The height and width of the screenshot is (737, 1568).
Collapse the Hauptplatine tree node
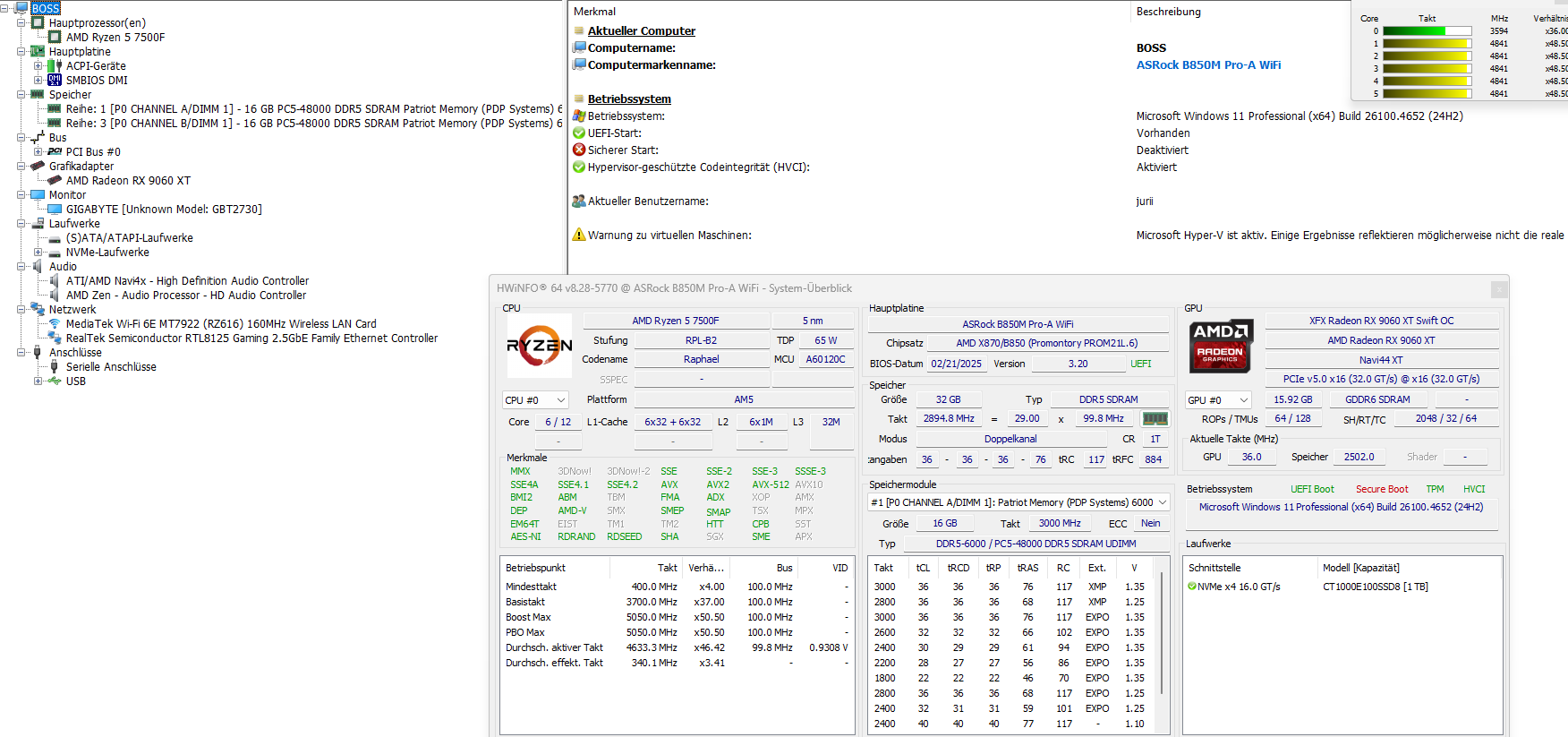[21, 51]
